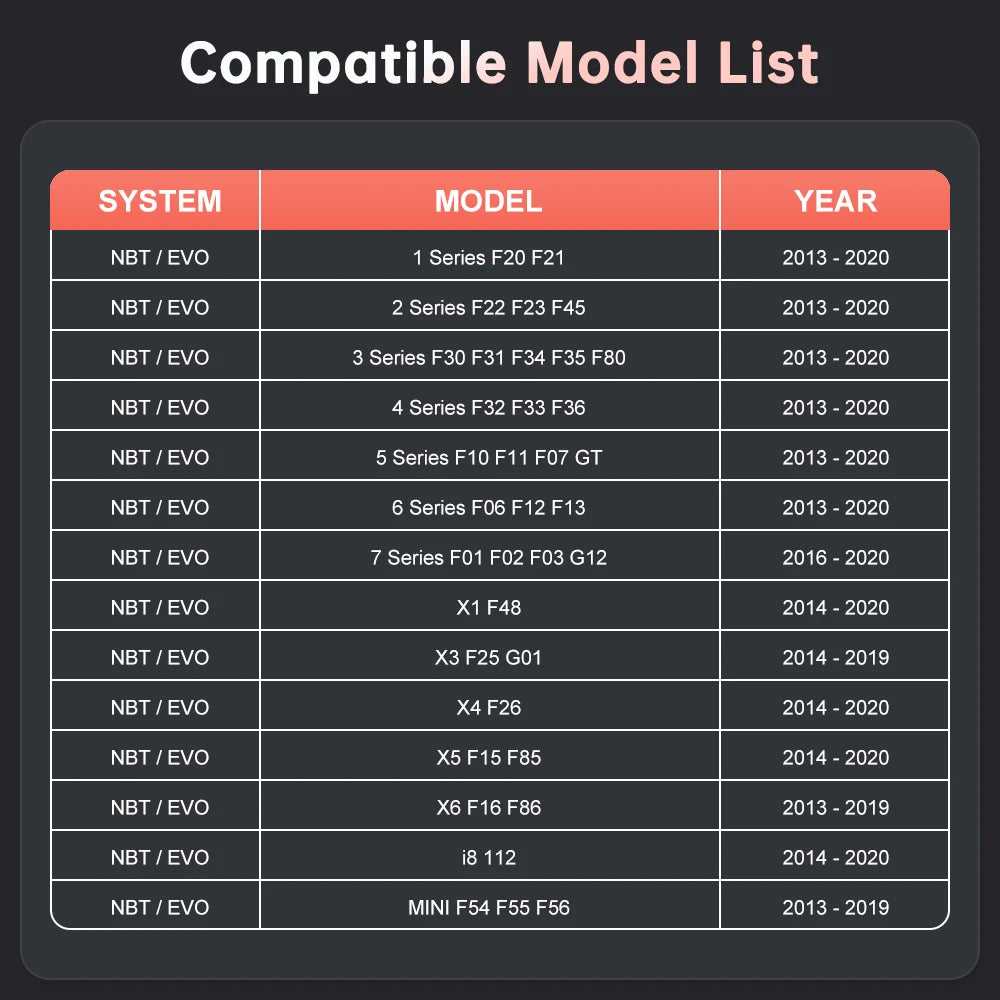Click the i8 112 model cell
The image size is (1000, 1000).
tap(490, 855)
